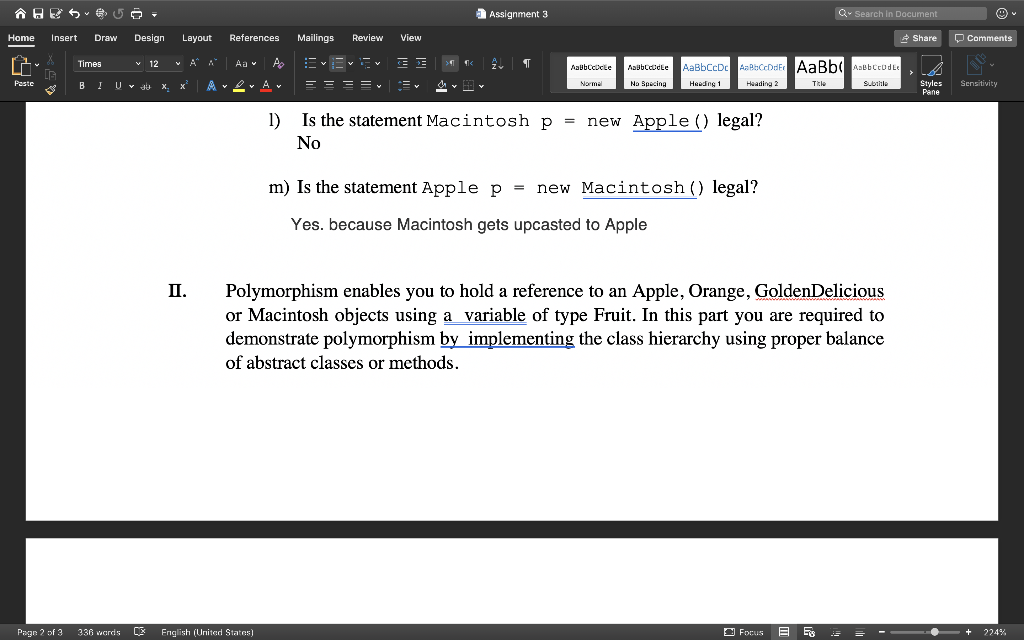Open the Layout ribbon tab
Image resolution: width=1024 pixels, height=640 pixels.
[196, 38]
